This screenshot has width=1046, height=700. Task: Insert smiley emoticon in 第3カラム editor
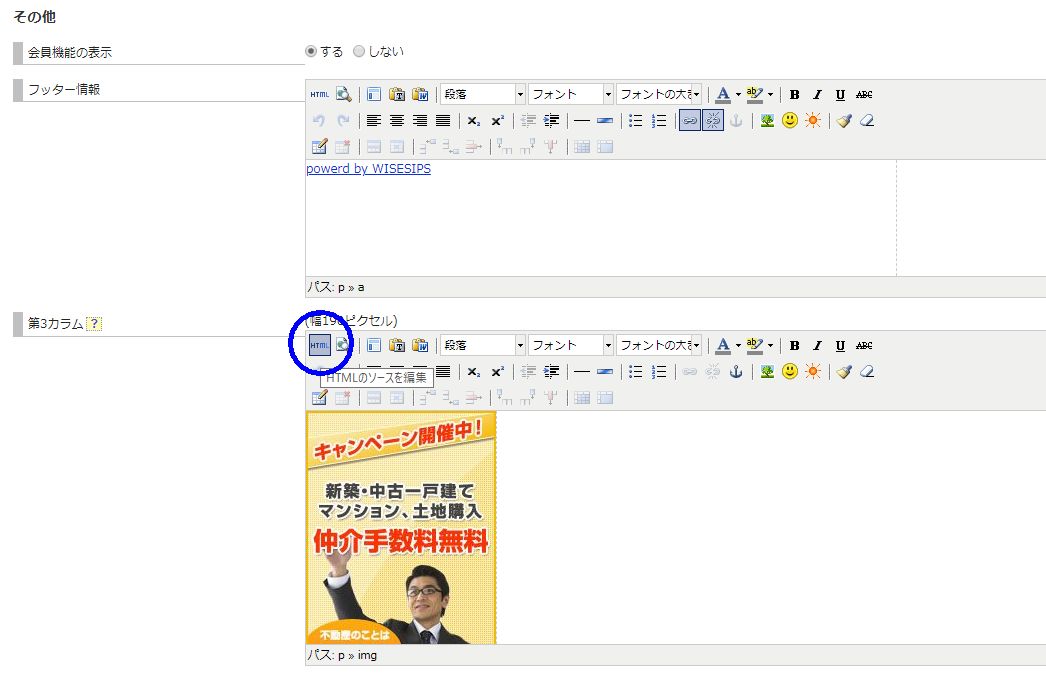790,372
